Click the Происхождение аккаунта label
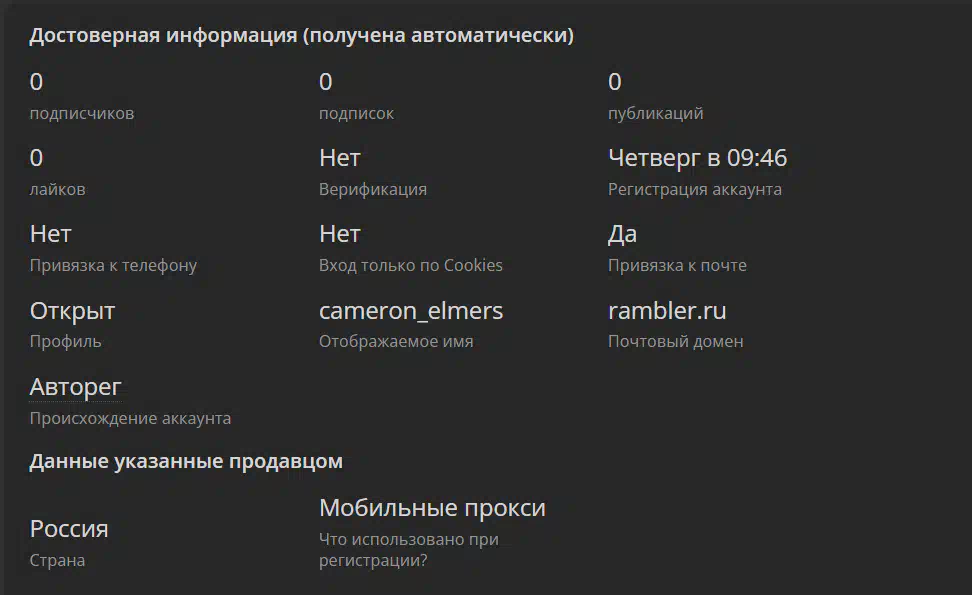The height and width of the screenshot is (595, 972). pos(130,418)
